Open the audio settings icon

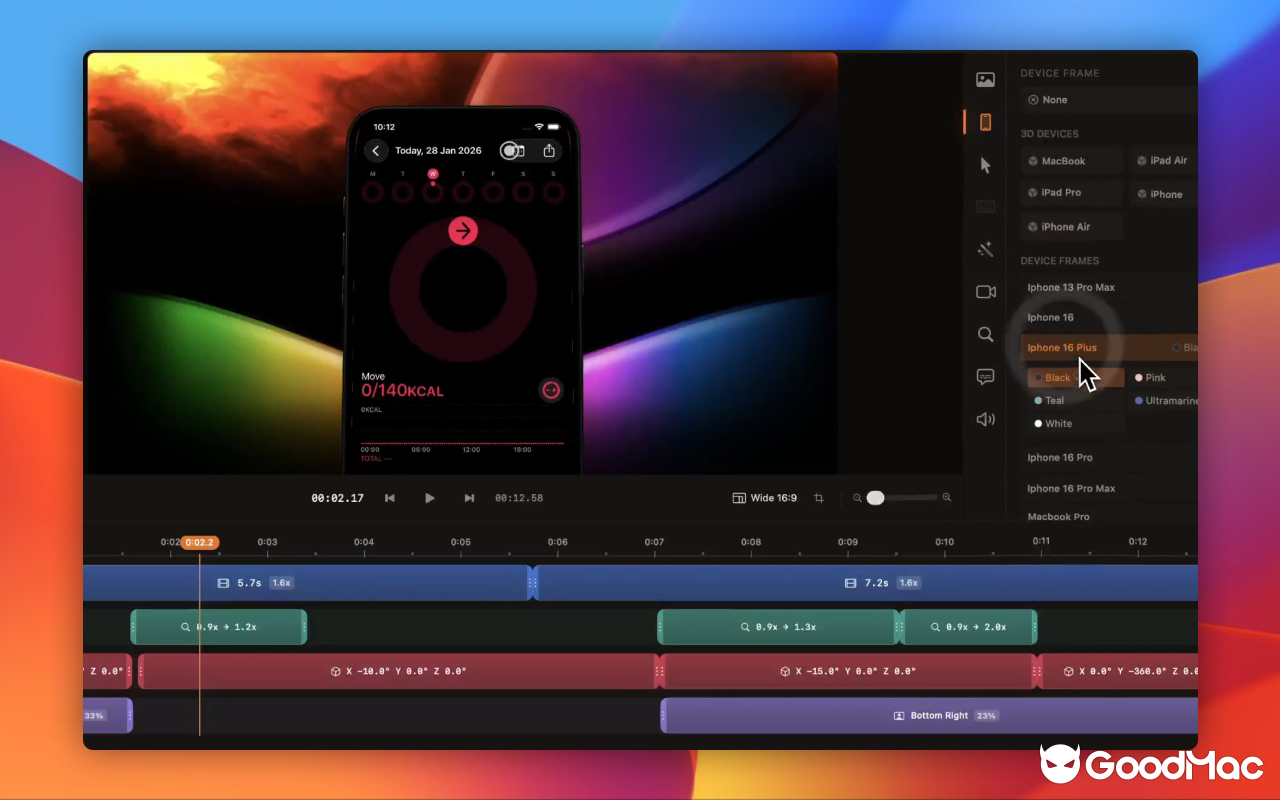[985, 419]
